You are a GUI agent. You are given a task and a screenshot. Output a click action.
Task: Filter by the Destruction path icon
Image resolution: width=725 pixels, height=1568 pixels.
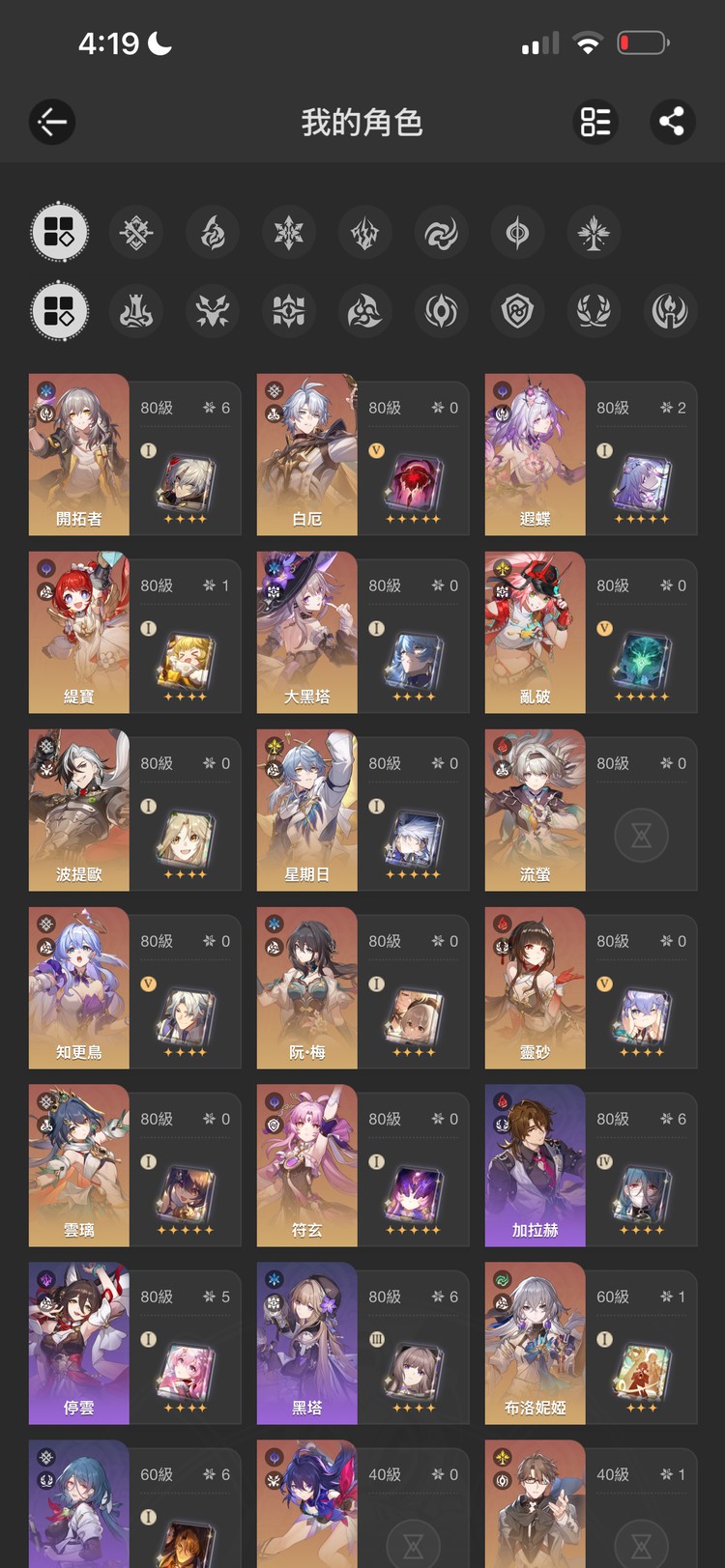tap(136, 312)
